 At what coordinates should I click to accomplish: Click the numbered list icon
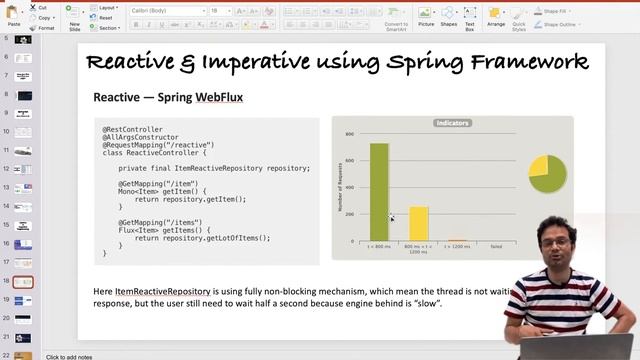306,11
